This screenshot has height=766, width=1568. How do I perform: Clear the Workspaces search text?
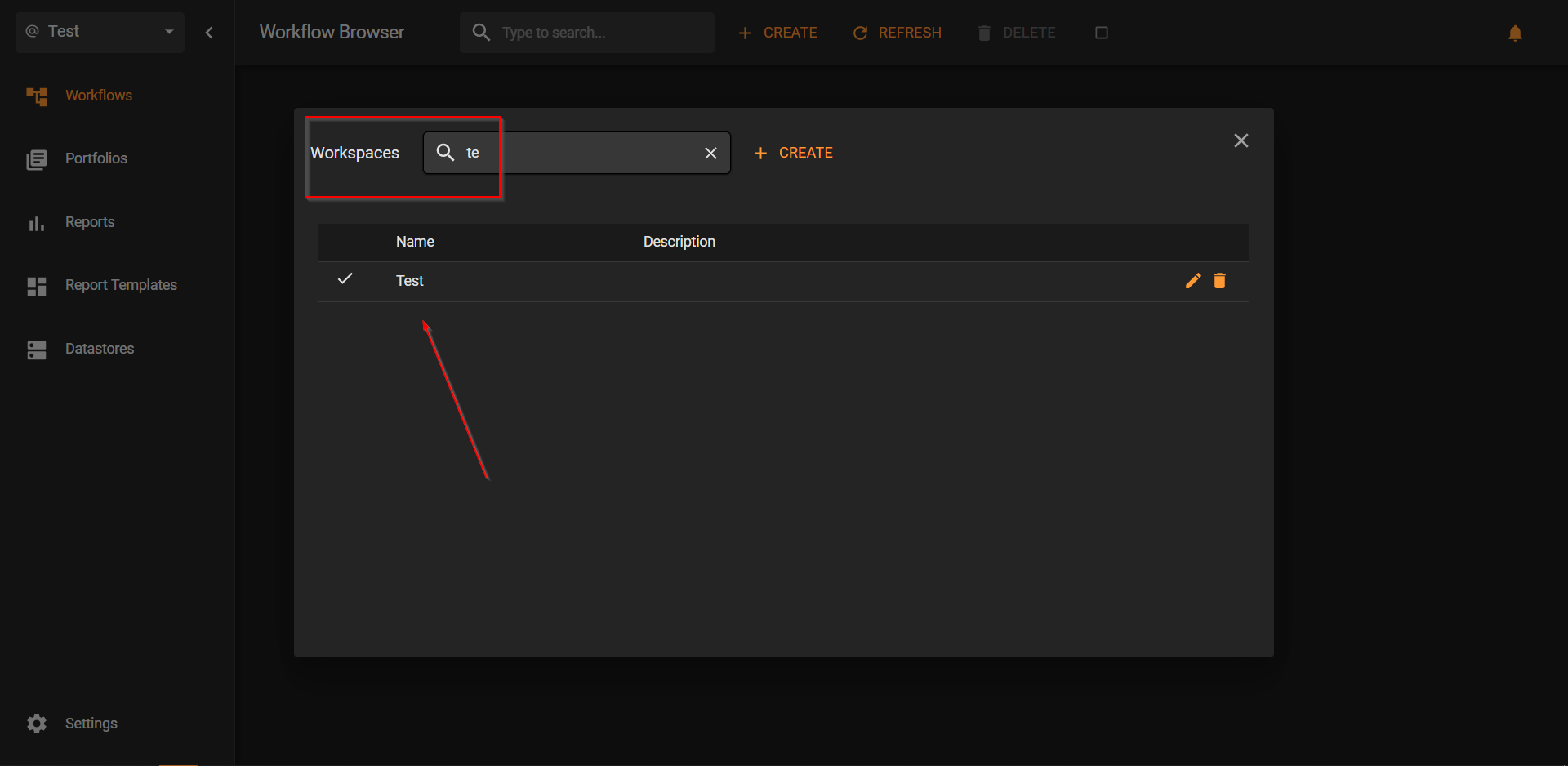point(710,153)
